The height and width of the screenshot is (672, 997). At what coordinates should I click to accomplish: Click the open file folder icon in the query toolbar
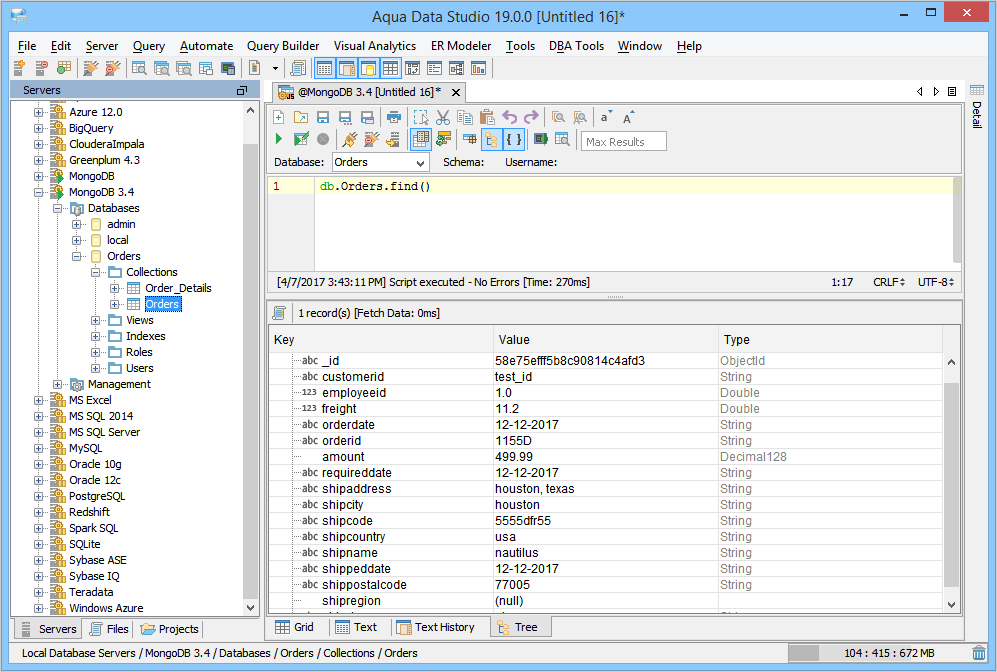pos(301,117)
